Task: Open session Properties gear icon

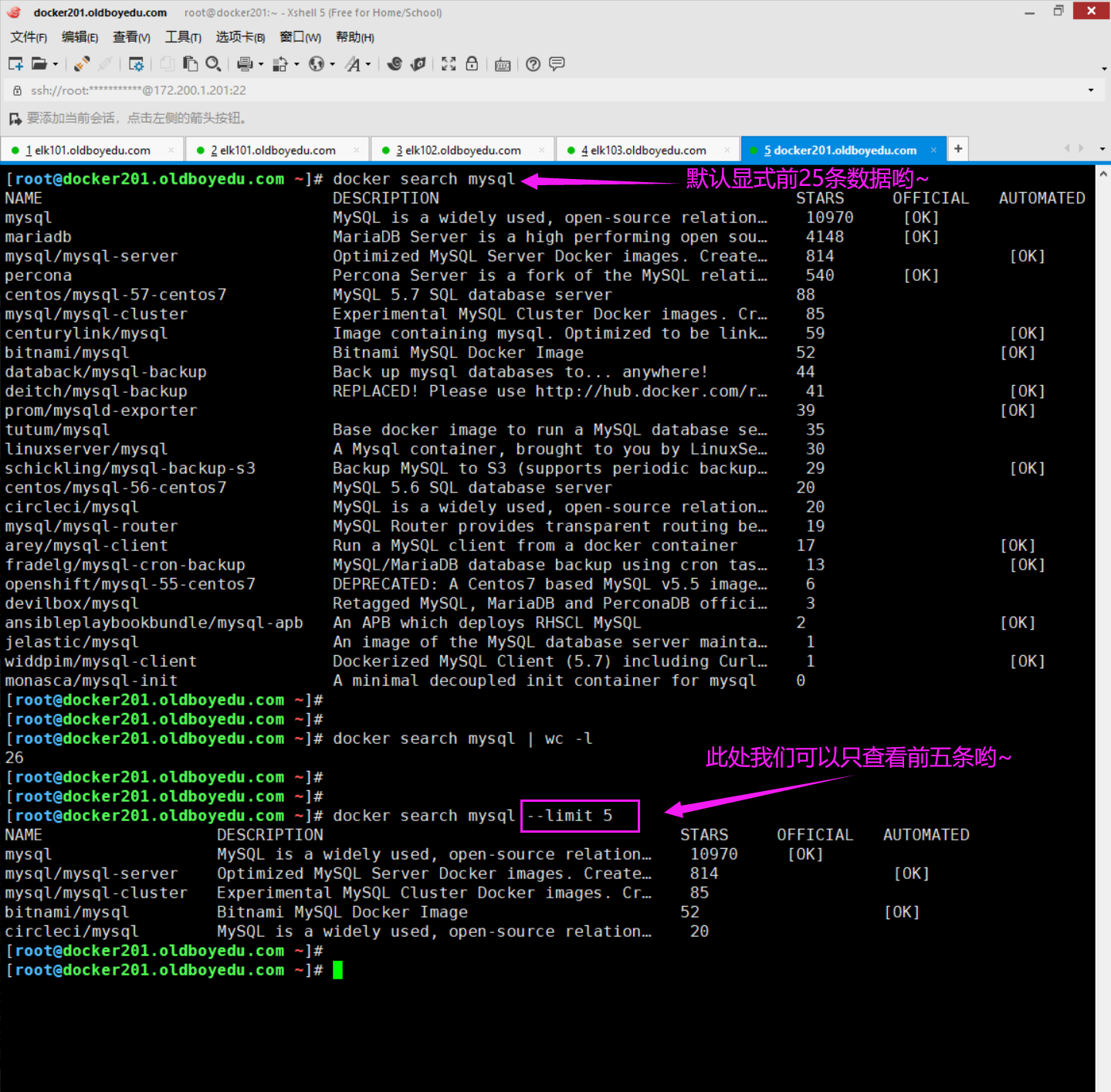Action: pyautogui.click(x=137, y=64)
